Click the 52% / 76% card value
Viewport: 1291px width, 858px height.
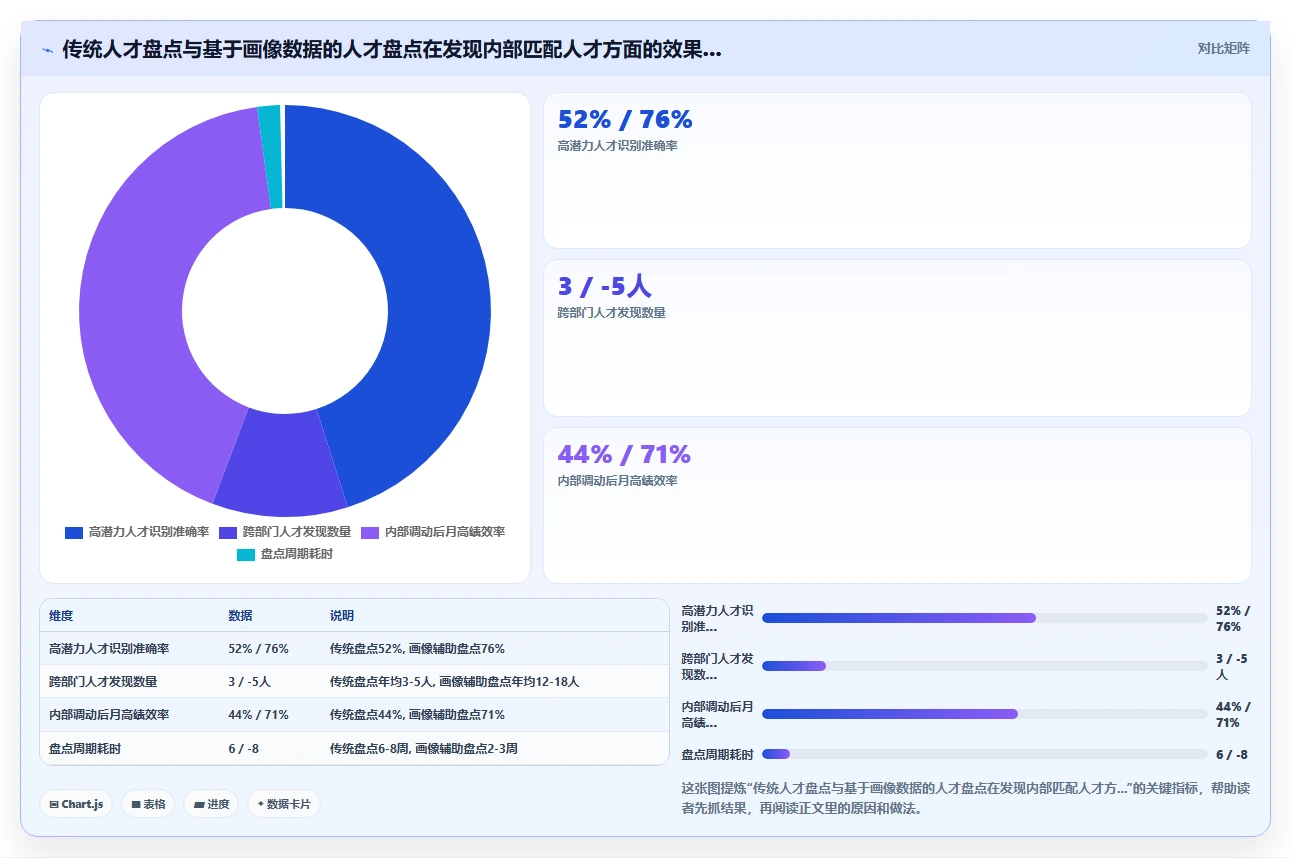pyautogui.click(x=625, y=120)
